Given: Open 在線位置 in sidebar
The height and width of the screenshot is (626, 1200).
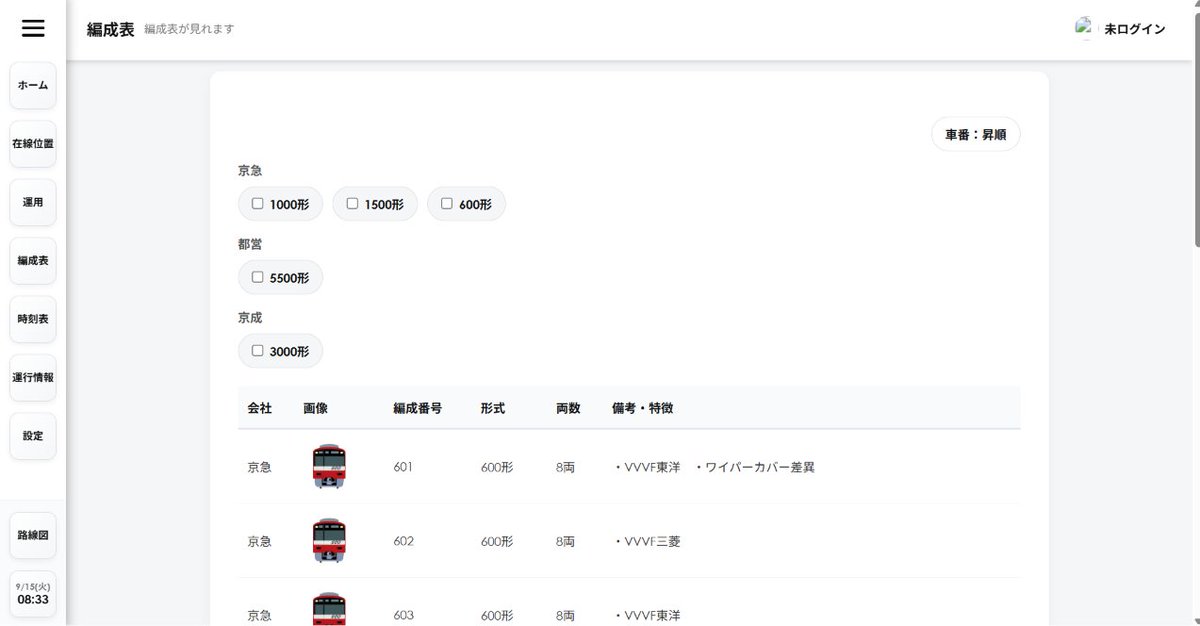Looking at the screenshot, I should pyautogui.click(x=33, y=144).
